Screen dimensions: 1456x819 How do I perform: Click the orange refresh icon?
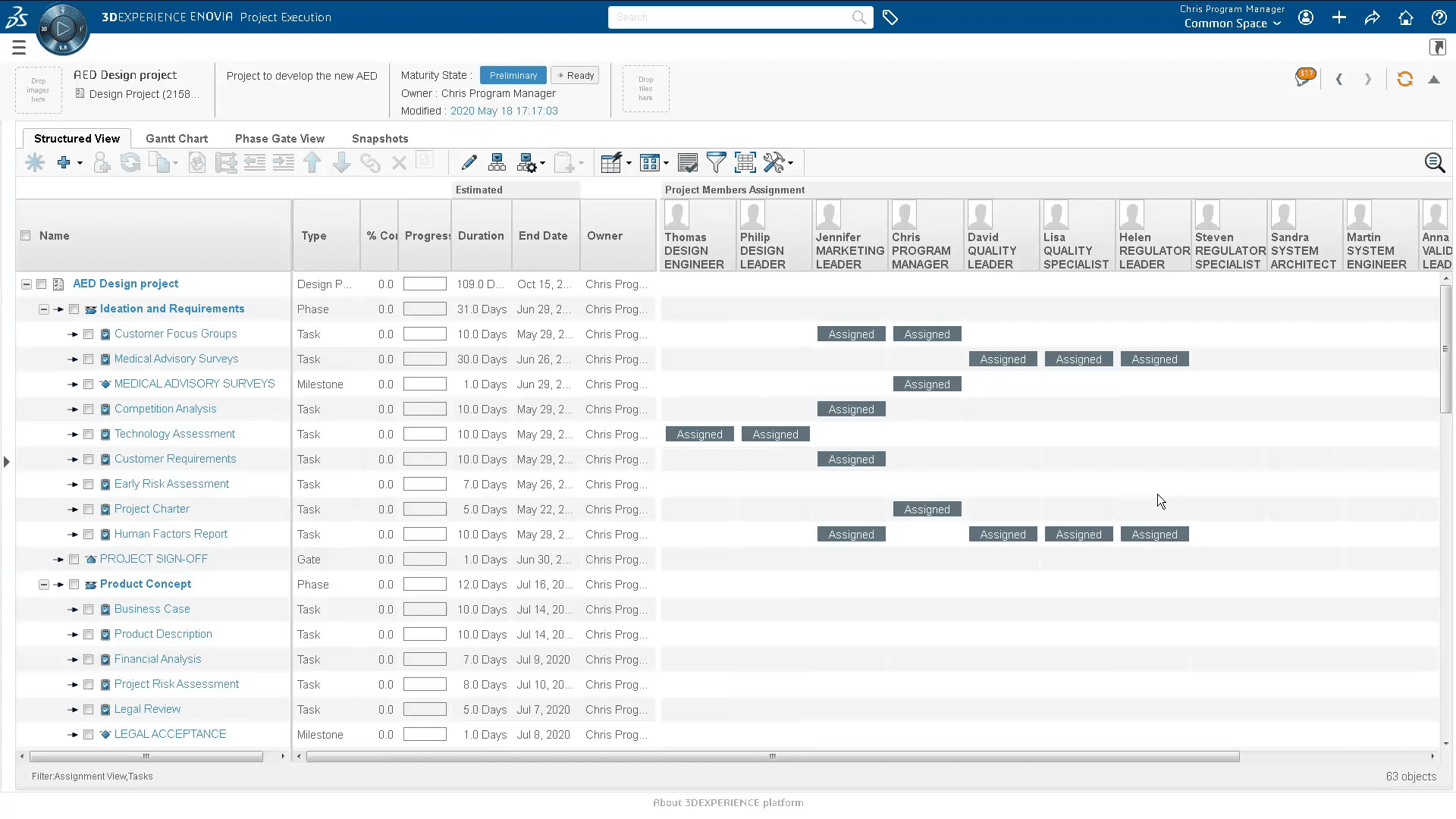[1405, 79]
